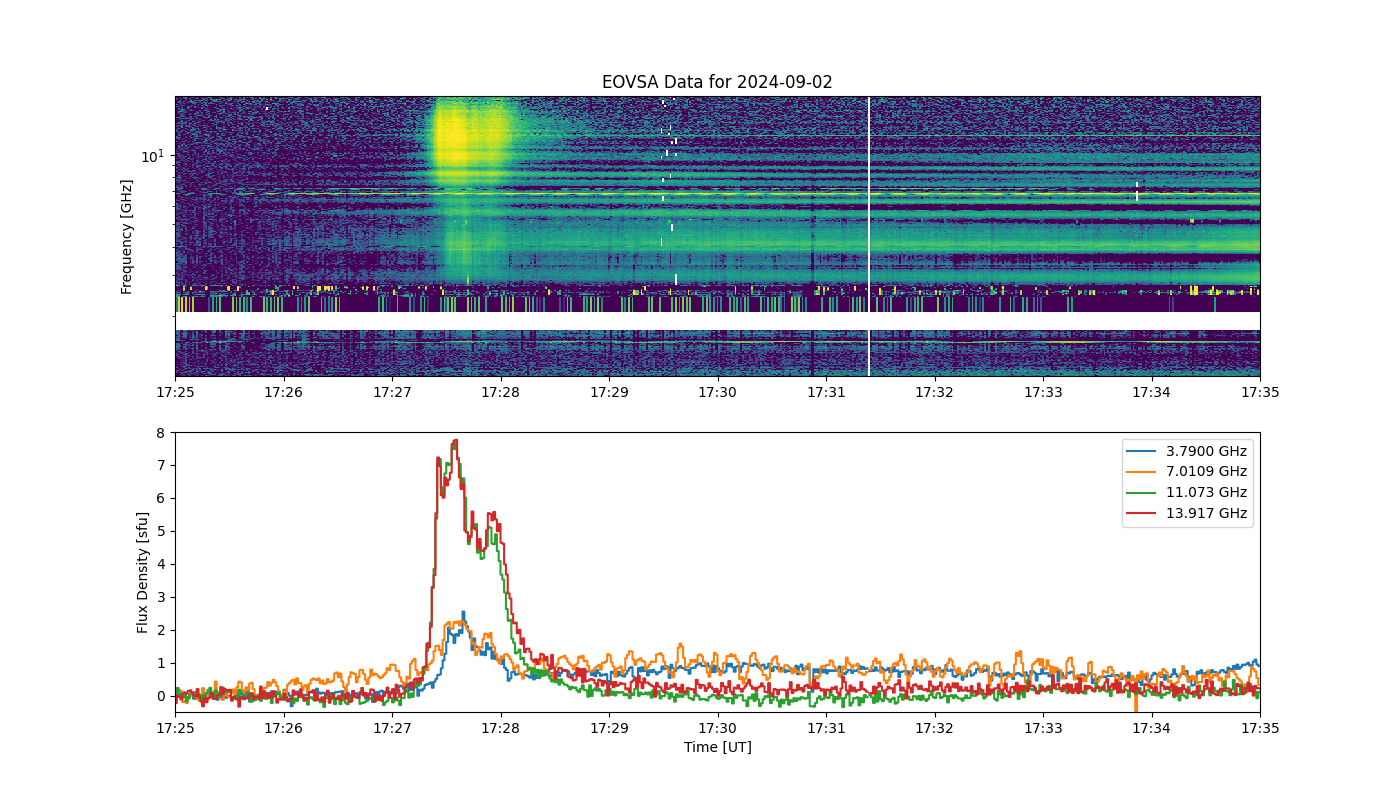The width and height of the screenshot is (1400, 800).
Task: Pick the blue line sample in the legend
Action: pos(1143,451)
